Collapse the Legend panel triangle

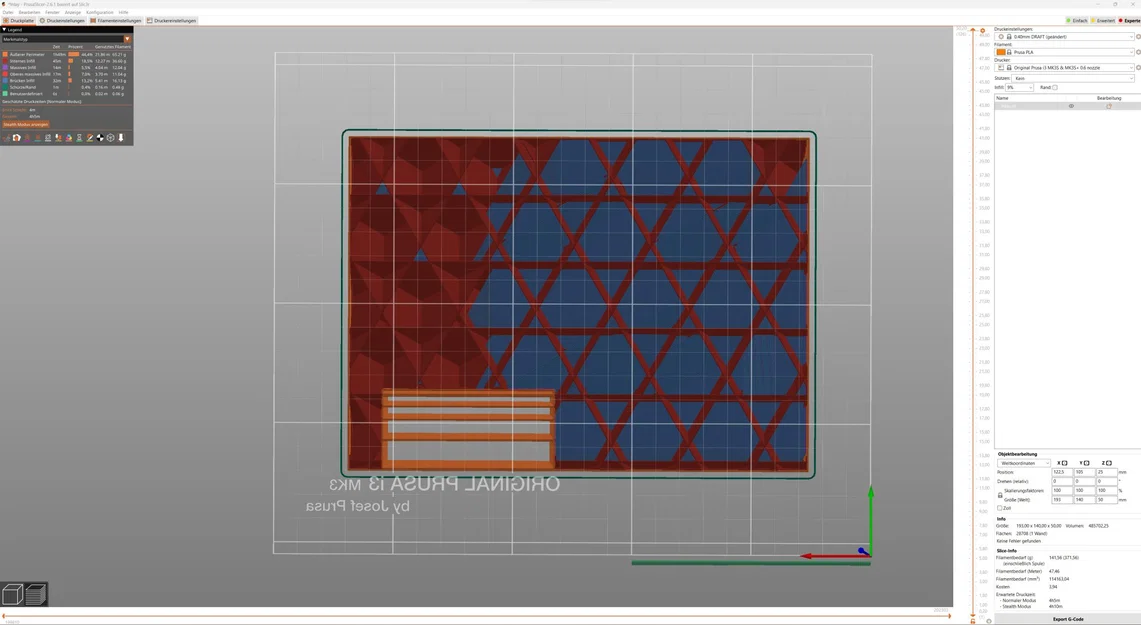(4, 30)
